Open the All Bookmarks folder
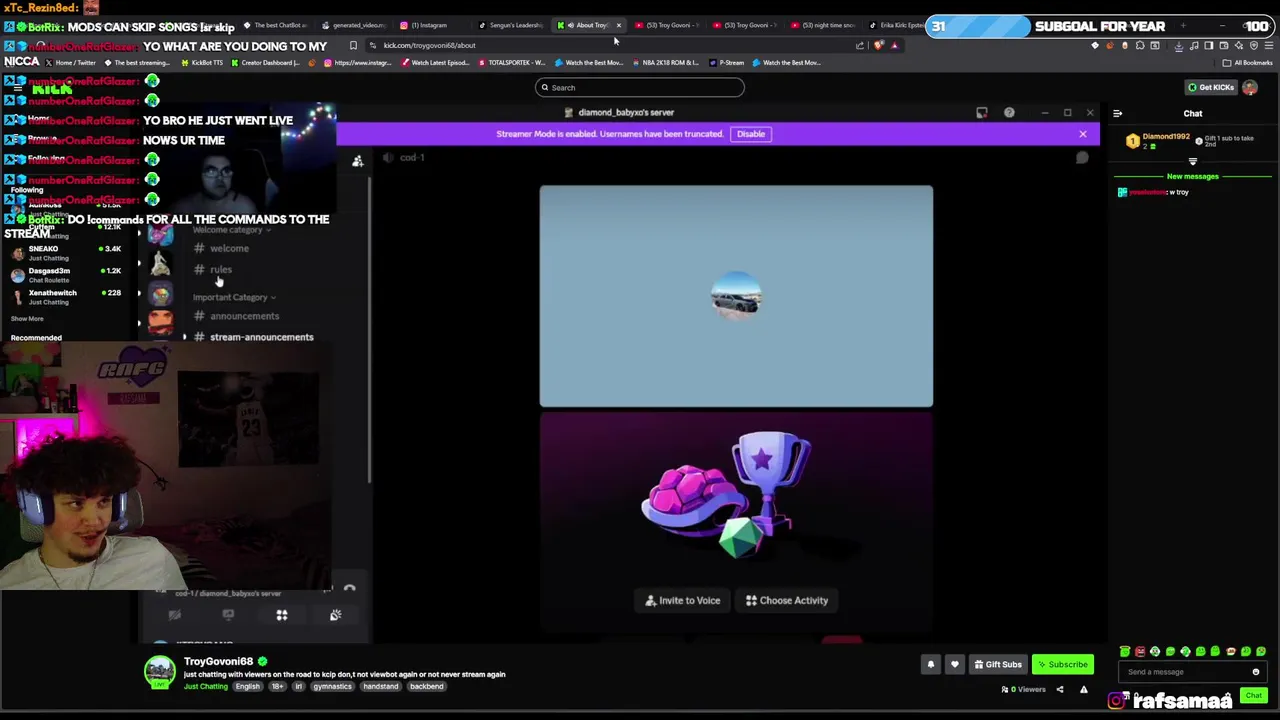Image resolution: width=1280 pixels, height=720 pixels. click(x=1248, y=63)
